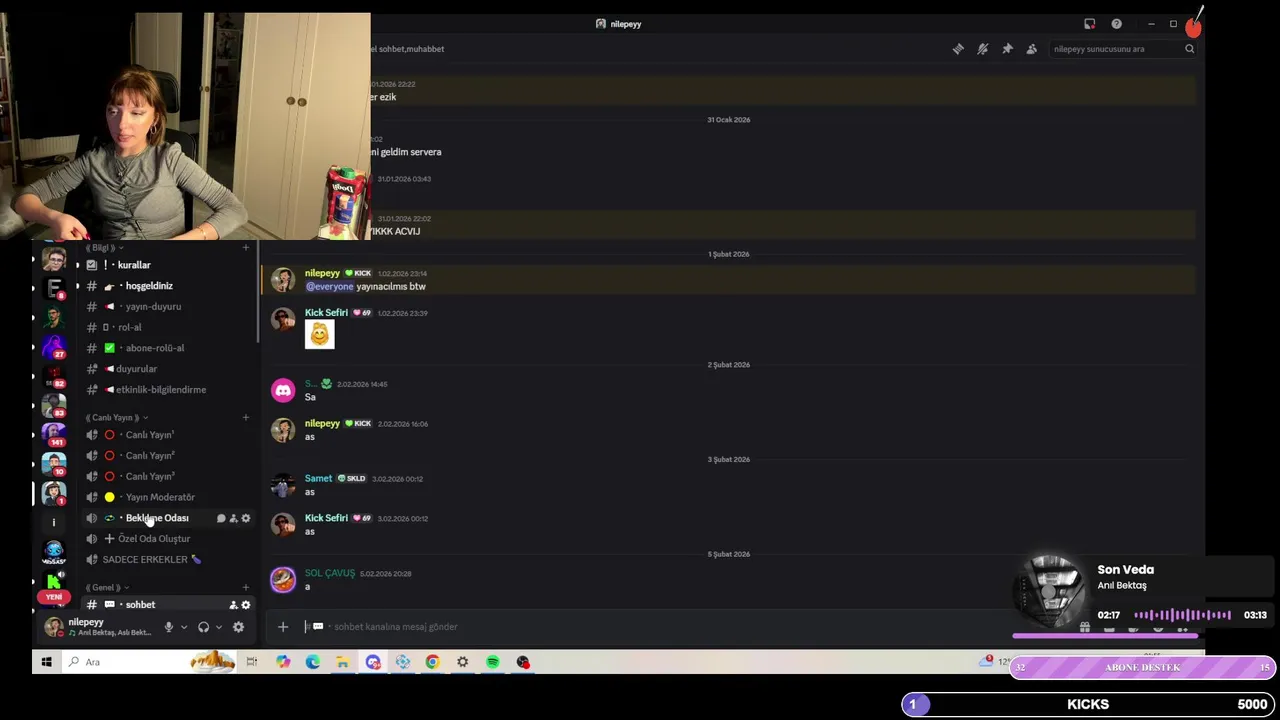Toggle channel notification mute bell
Viewport: 1280px width, 720px height.
click(x=983, y=49)
